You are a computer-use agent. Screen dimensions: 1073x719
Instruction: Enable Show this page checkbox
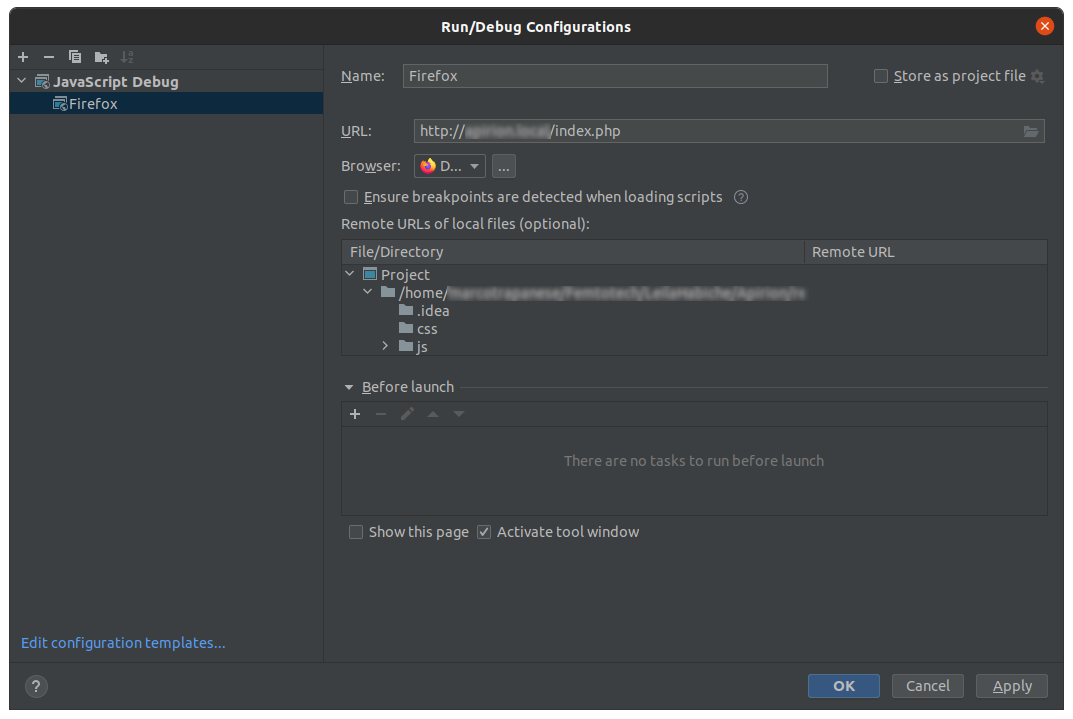click(356, 532)
